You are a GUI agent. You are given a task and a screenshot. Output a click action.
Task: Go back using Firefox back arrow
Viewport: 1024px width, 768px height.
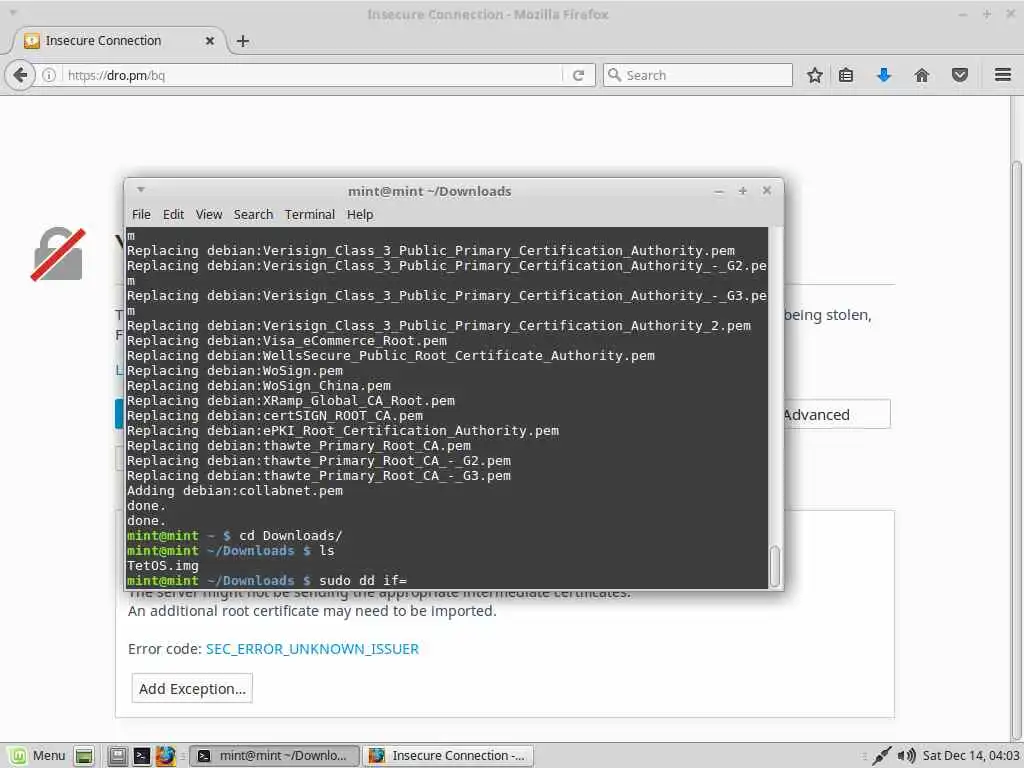click(x=20, y=75)
